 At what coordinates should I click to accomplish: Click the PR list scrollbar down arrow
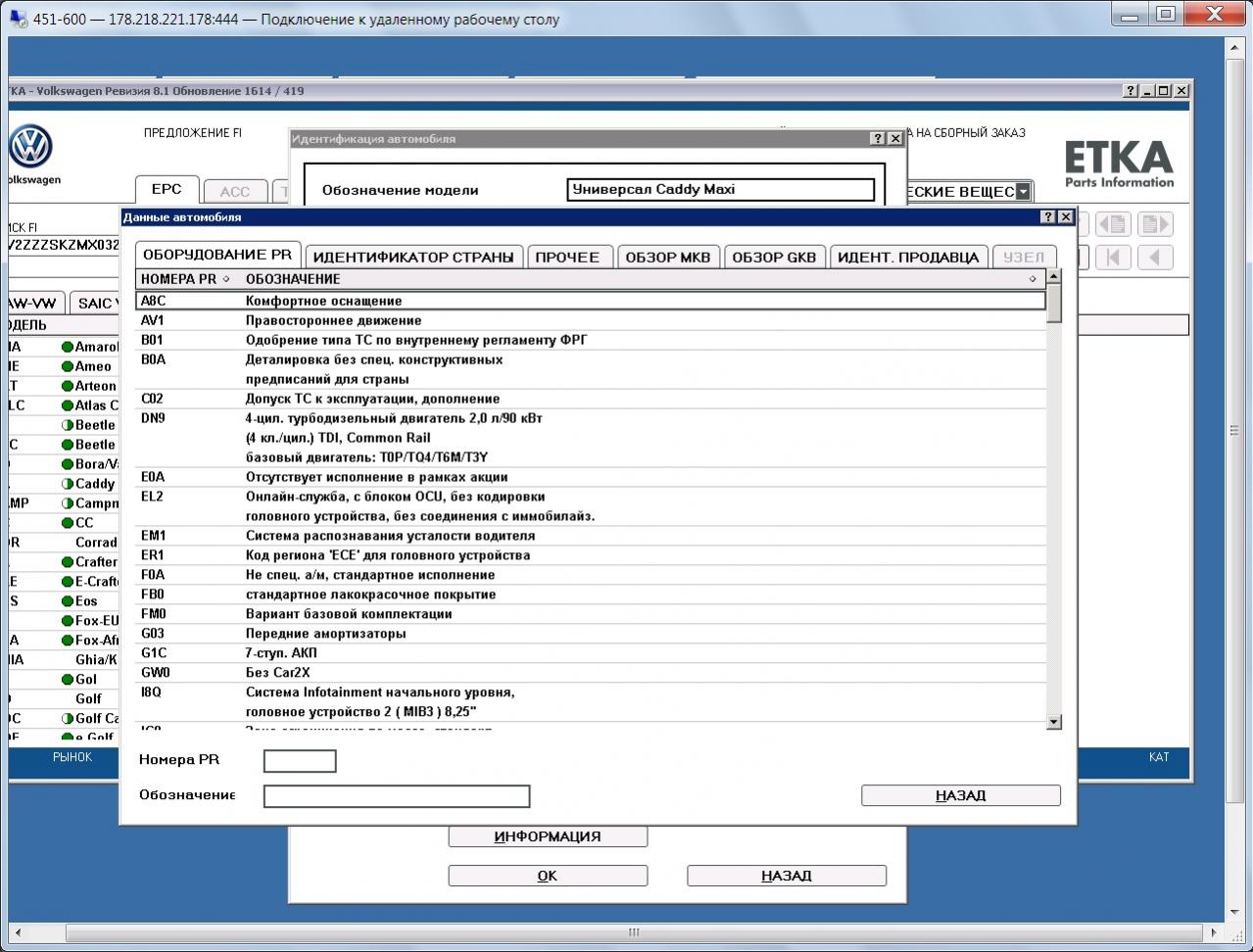pos(1054,722)
